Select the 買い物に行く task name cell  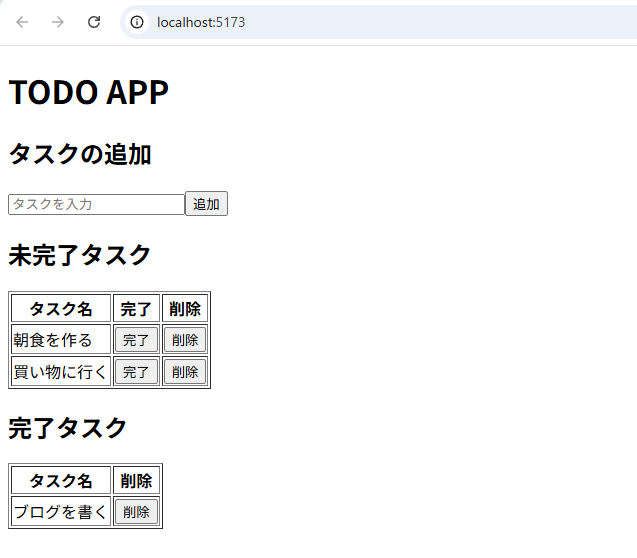[60, 372]
